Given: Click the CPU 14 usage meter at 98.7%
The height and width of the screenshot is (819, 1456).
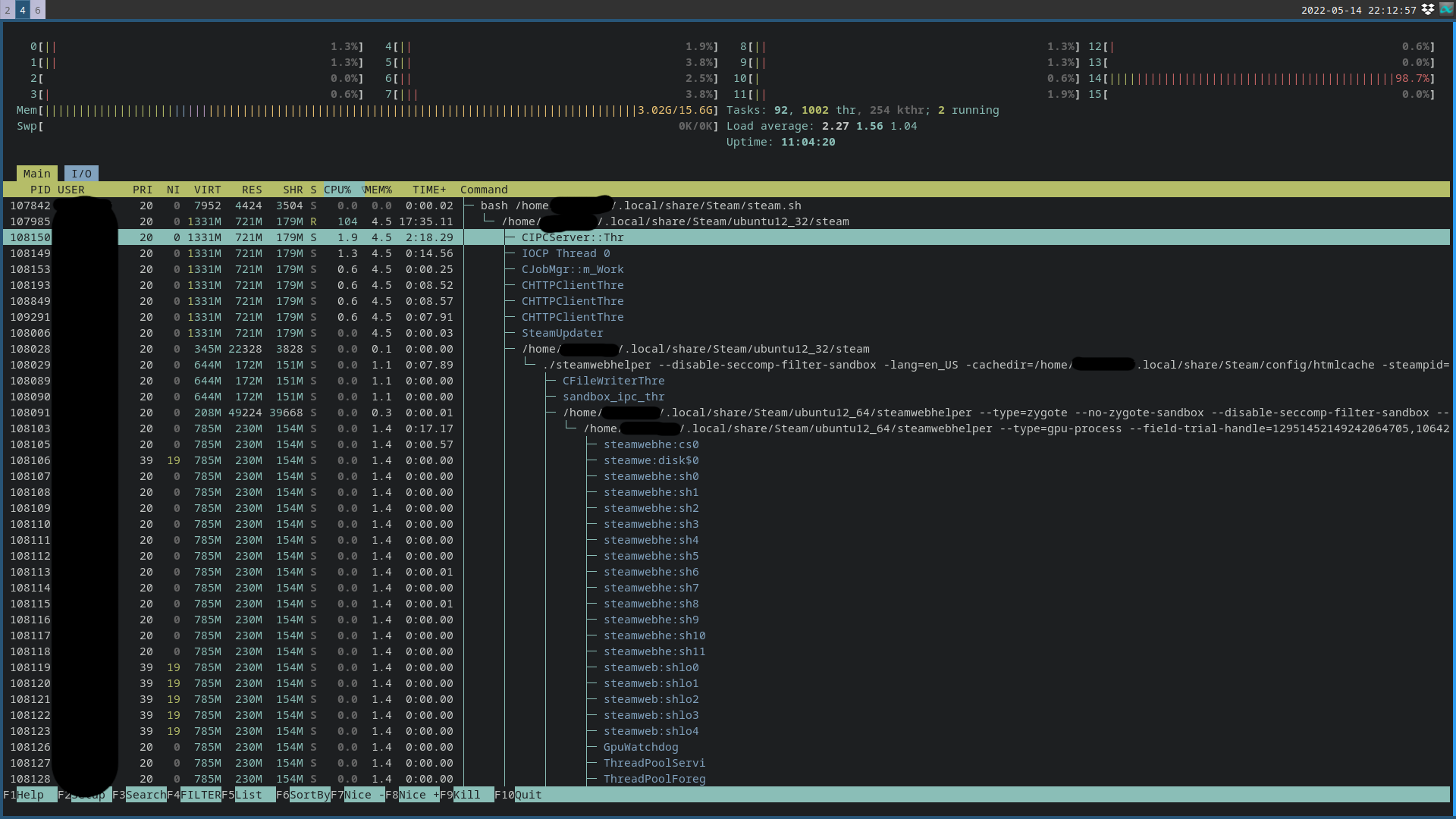Looking at the screenshot, I should 1262,78.
